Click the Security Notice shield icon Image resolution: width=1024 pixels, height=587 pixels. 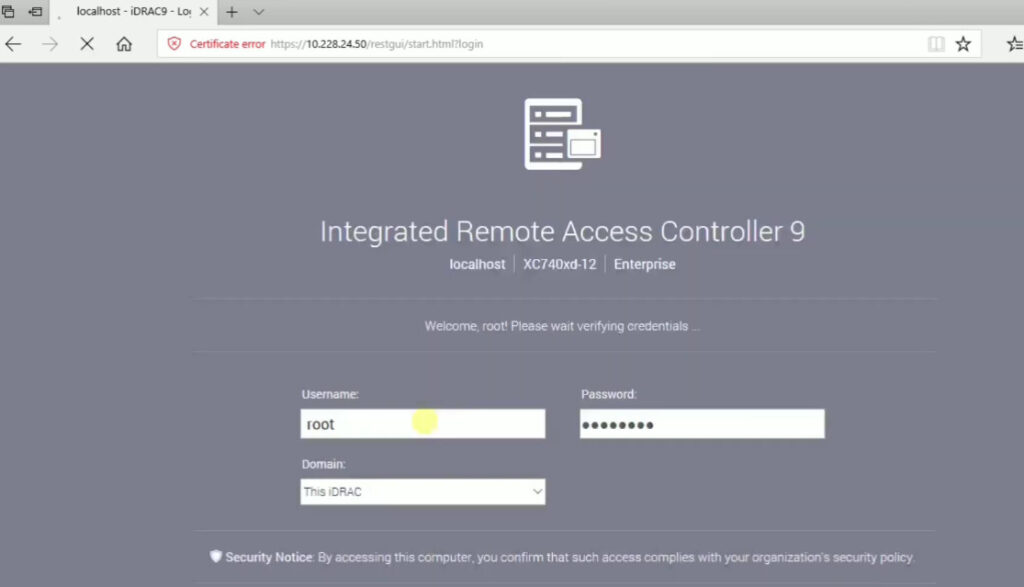coord(216,556)
